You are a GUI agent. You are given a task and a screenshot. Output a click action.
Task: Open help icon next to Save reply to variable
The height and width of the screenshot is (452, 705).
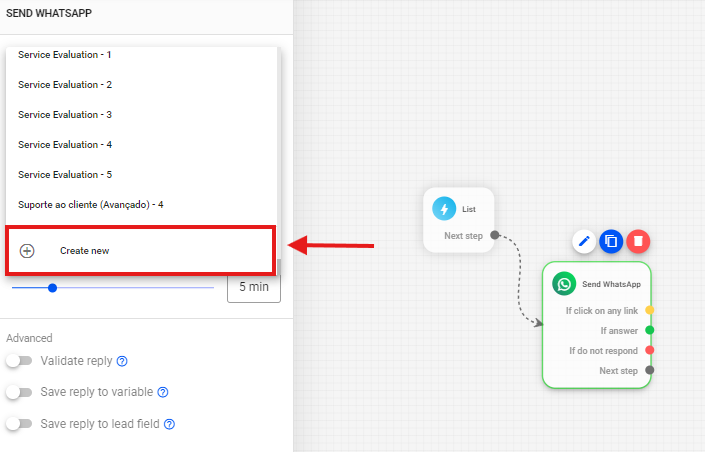pos(163,392)
